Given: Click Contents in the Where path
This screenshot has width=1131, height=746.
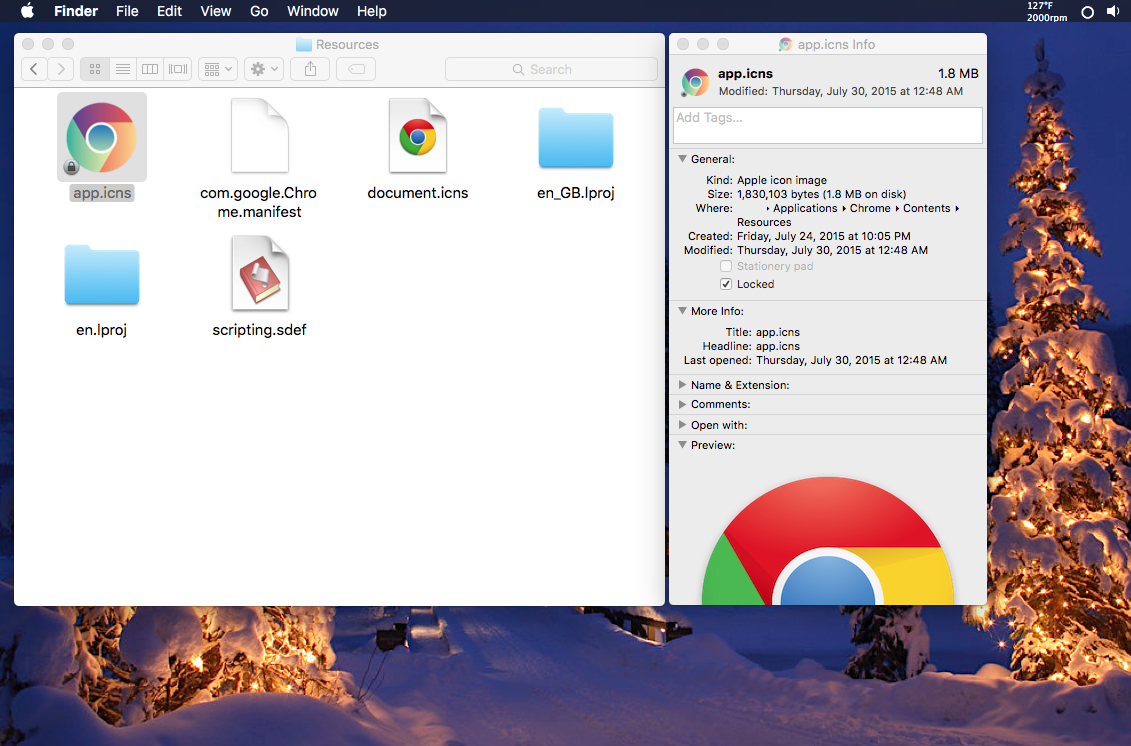Looking at the screenshot, I should point(926,208).
